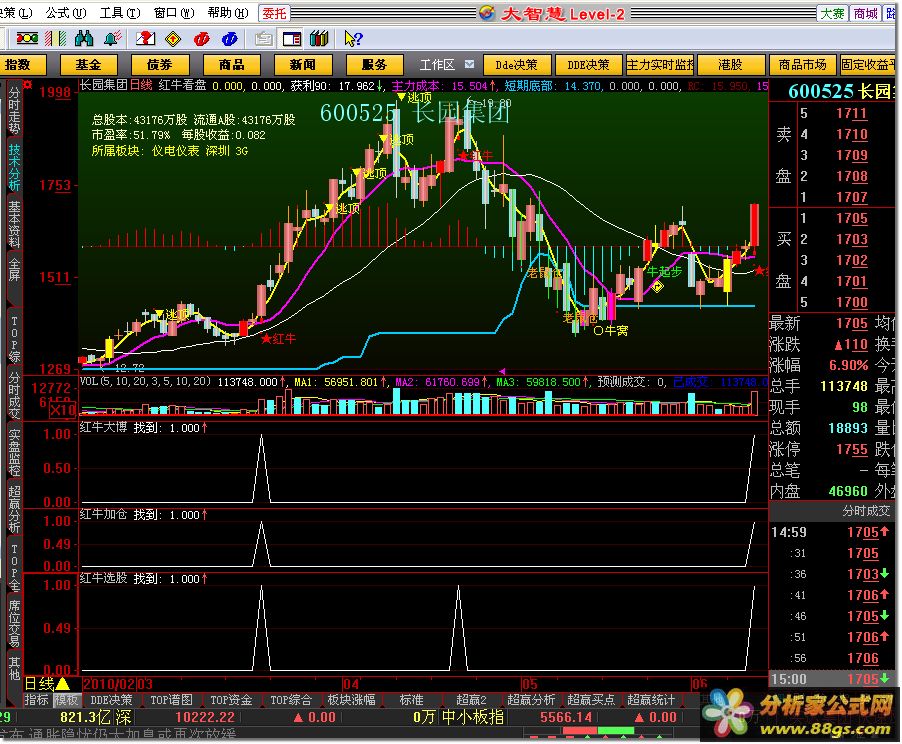Click the 大赛 button
Screen dimensions: 902x744
coord(832,13)
